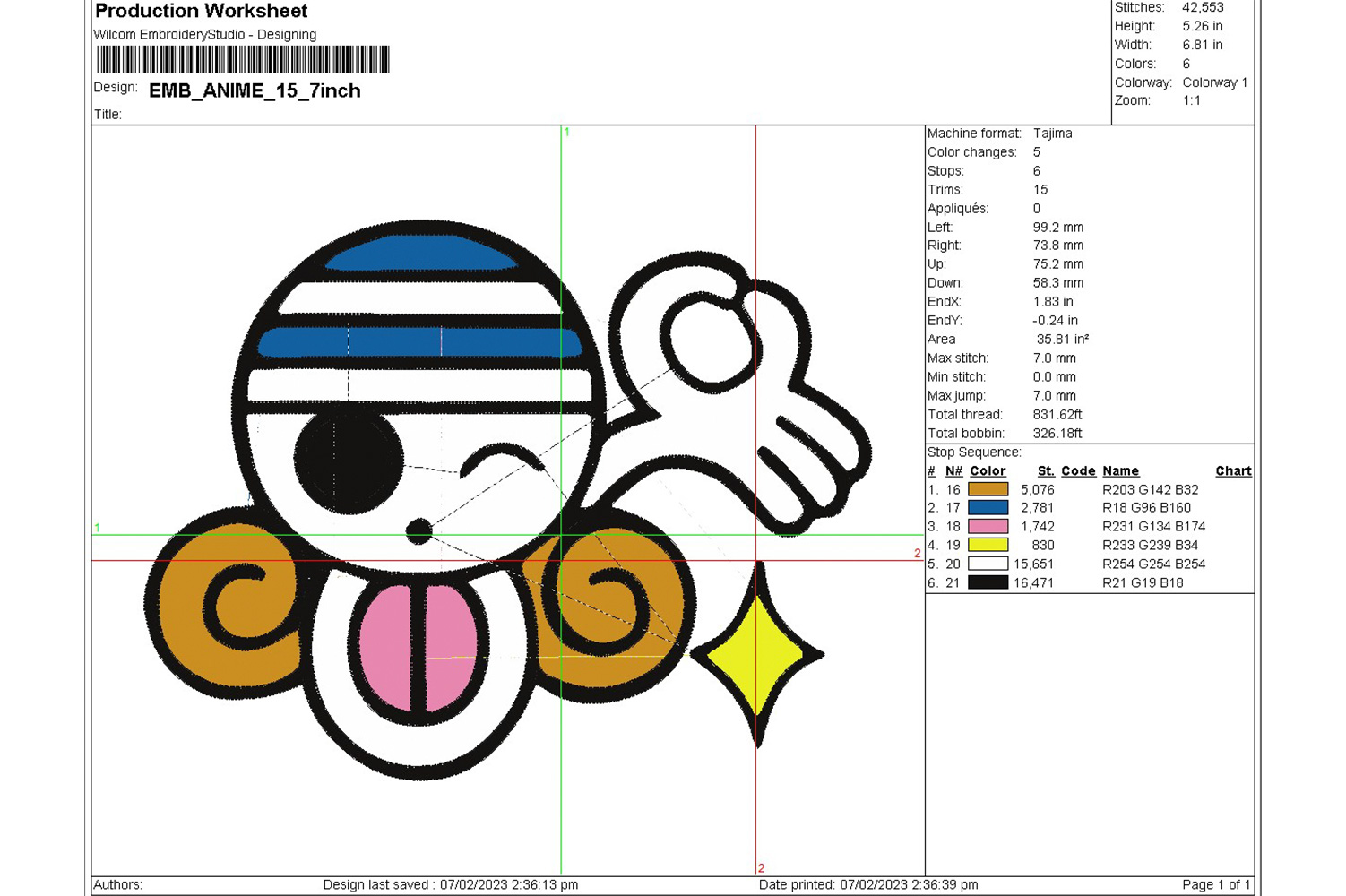Viewport: 1346px width, 896px height.
Task: Click the barcode under Production Worksheet title
Action: point(243,59)
